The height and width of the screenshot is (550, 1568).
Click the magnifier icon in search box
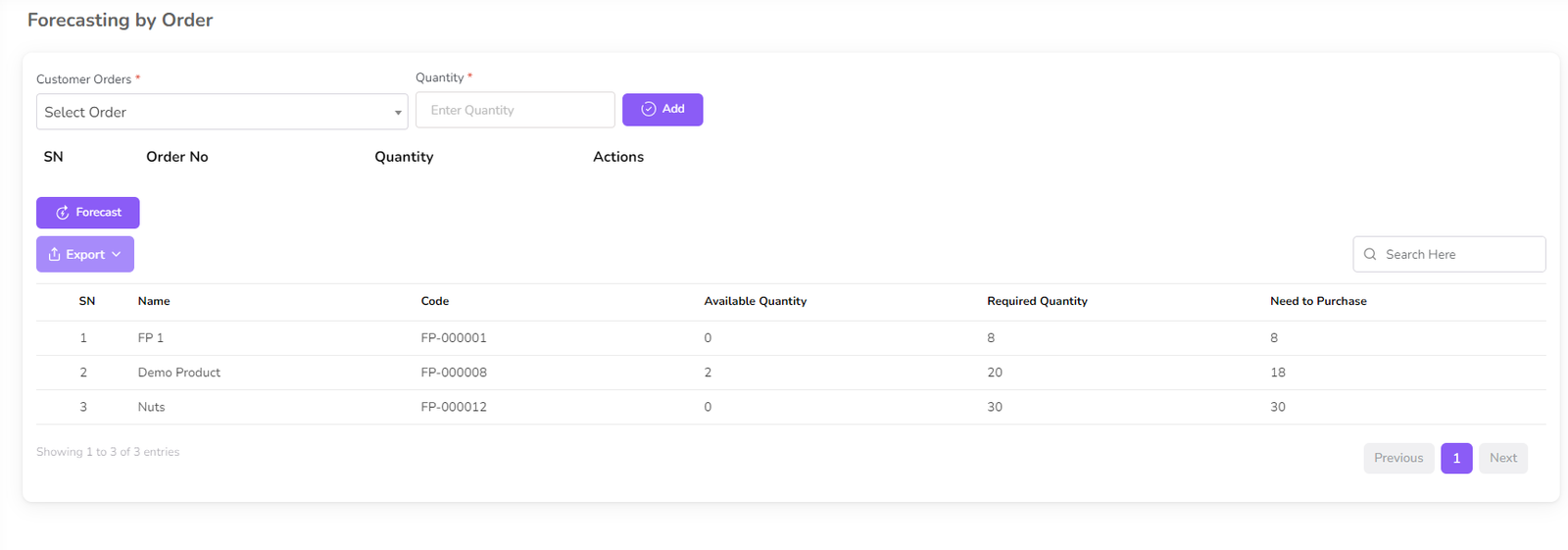click(x=1370, y=255)
